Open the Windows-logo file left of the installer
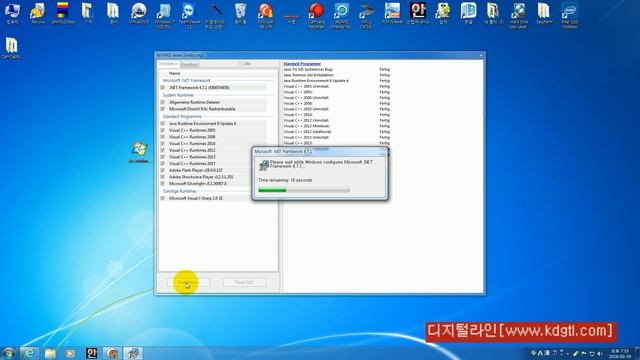This screenshot has height=360, width=640. coord(139,152)
